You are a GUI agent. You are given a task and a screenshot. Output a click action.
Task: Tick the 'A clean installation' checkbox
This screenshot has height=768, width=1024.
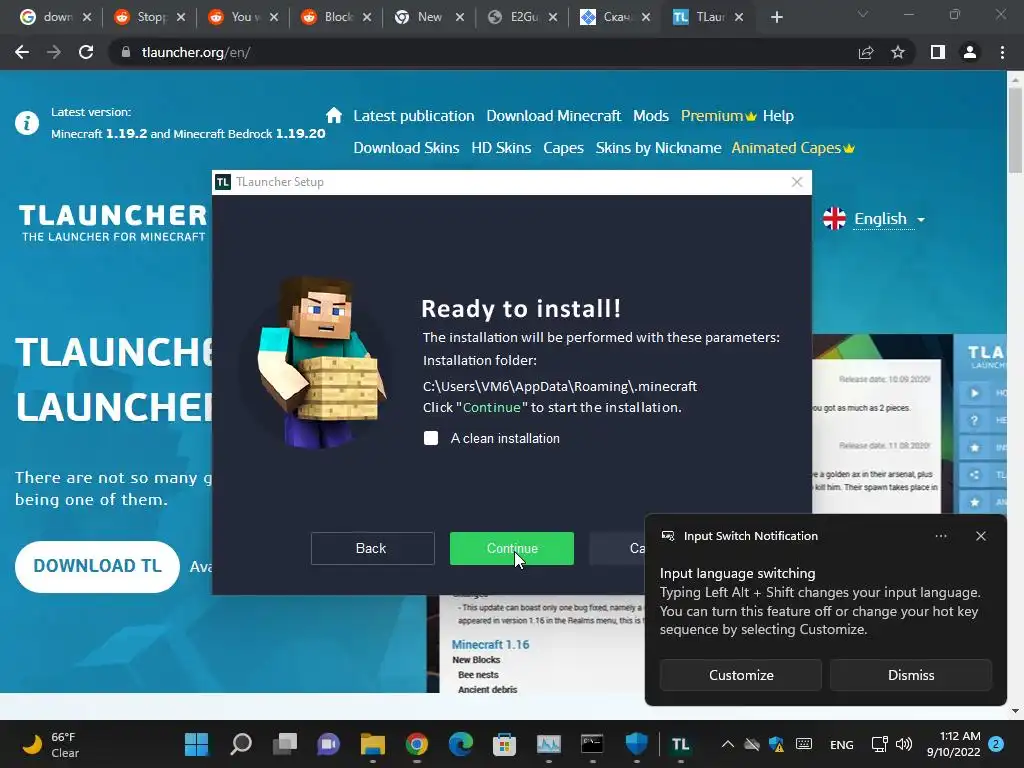click(x=431, y=438)
